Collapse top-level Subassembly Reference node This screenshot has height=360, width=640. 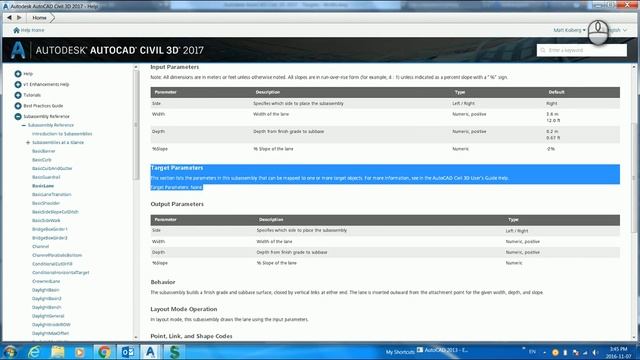[x=18, y=116]
